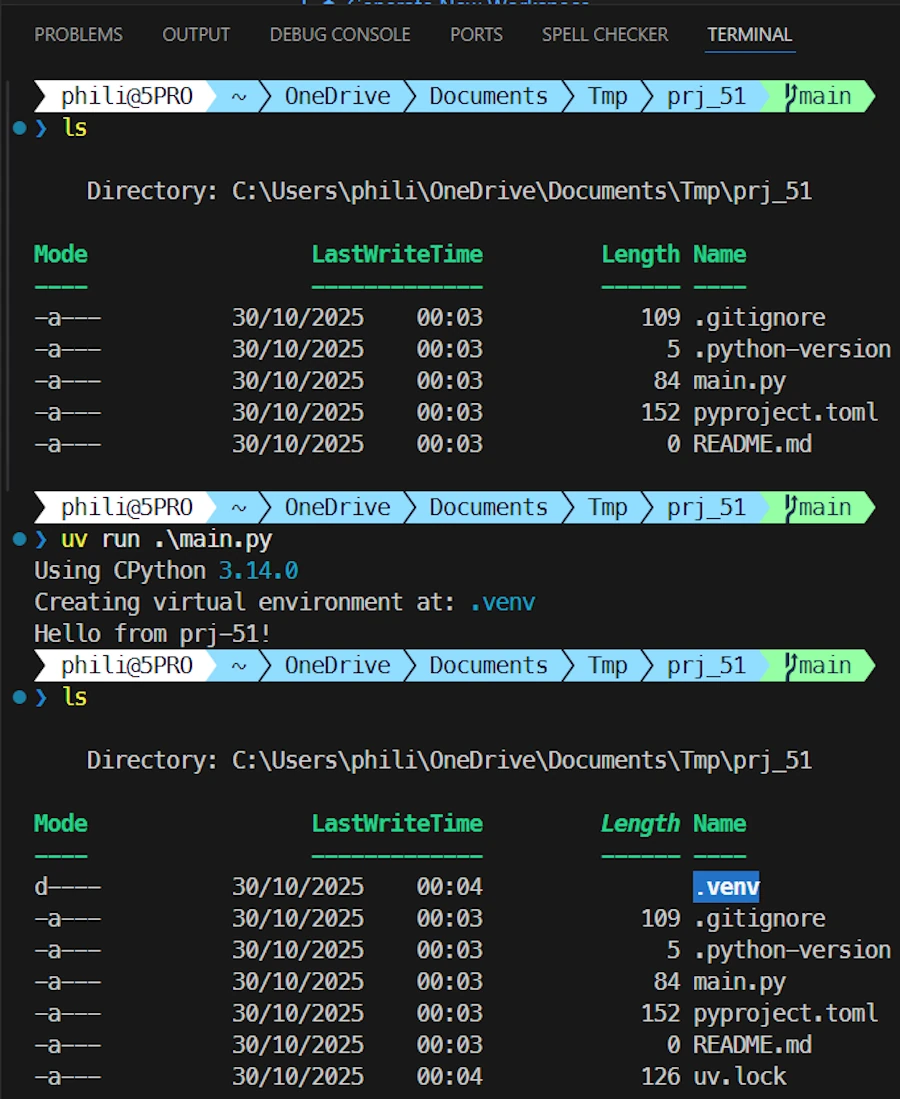
Task: Click the CPython 3.14.0 version number
Action: tap(258, 571)
